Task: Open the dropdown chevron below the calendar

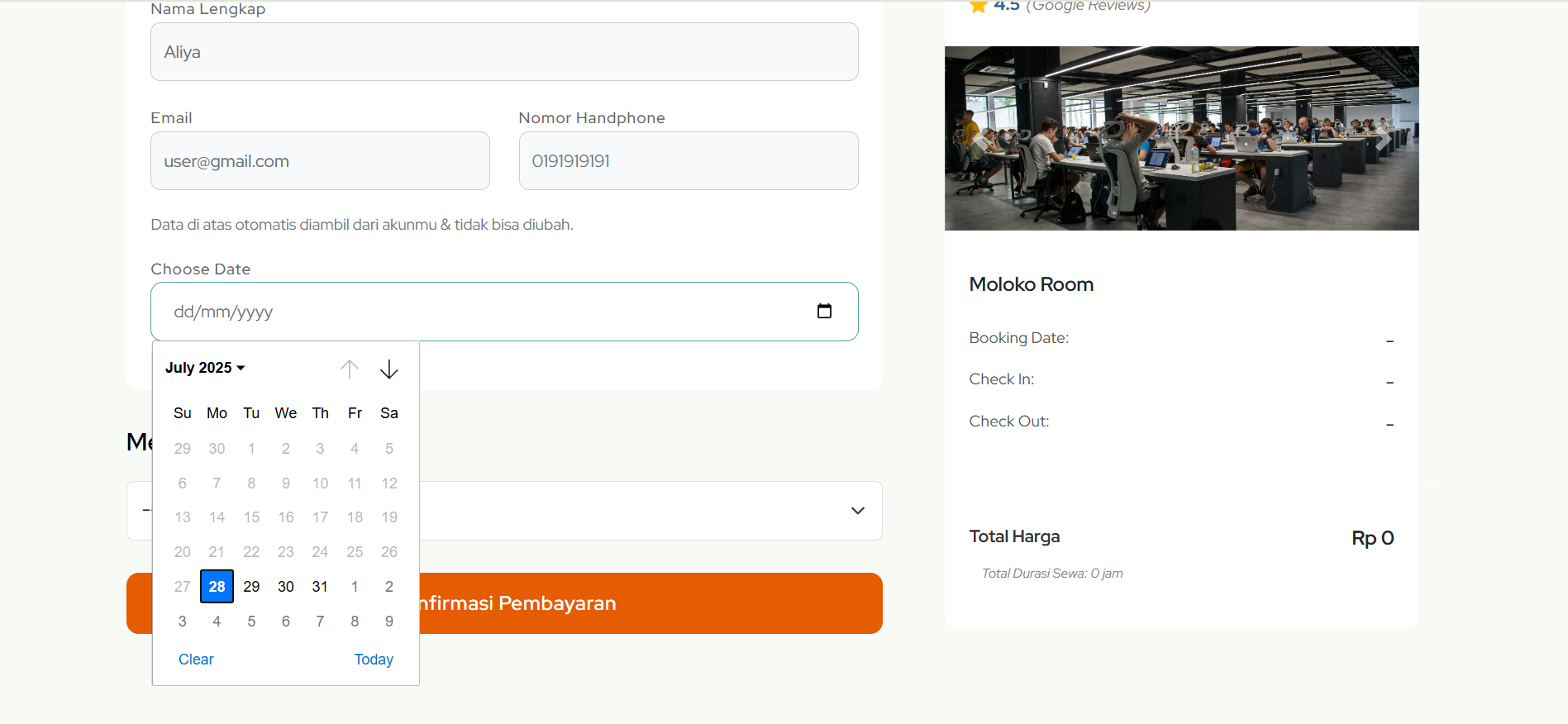Action: point(858,511)
